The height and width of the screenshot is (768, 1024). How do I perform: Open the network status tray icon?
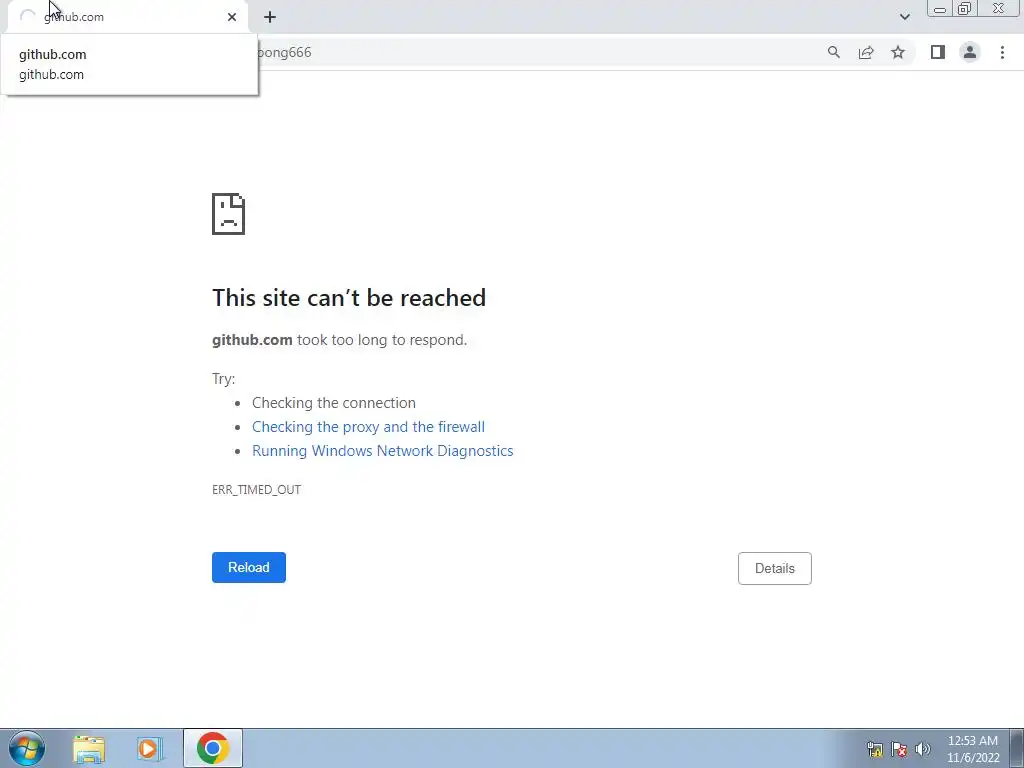(x=875, y=749)
